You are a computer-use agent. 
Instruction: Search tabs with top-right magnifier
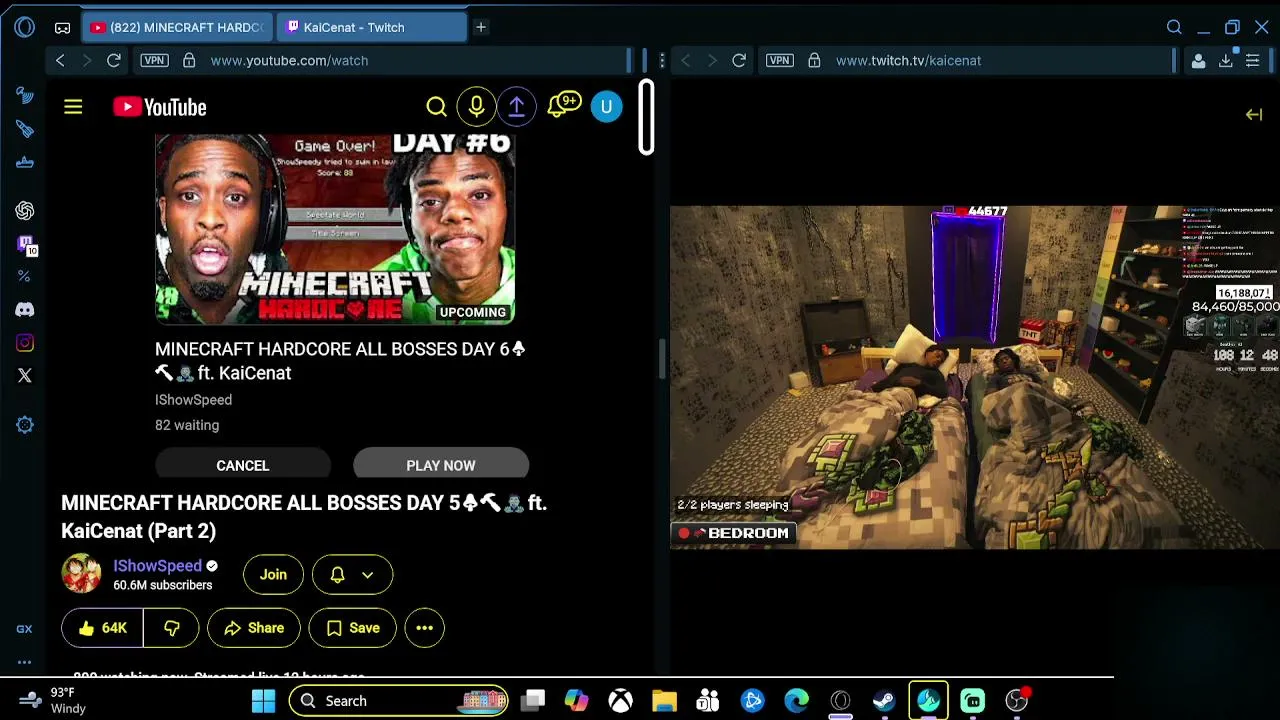(1174, 27)
